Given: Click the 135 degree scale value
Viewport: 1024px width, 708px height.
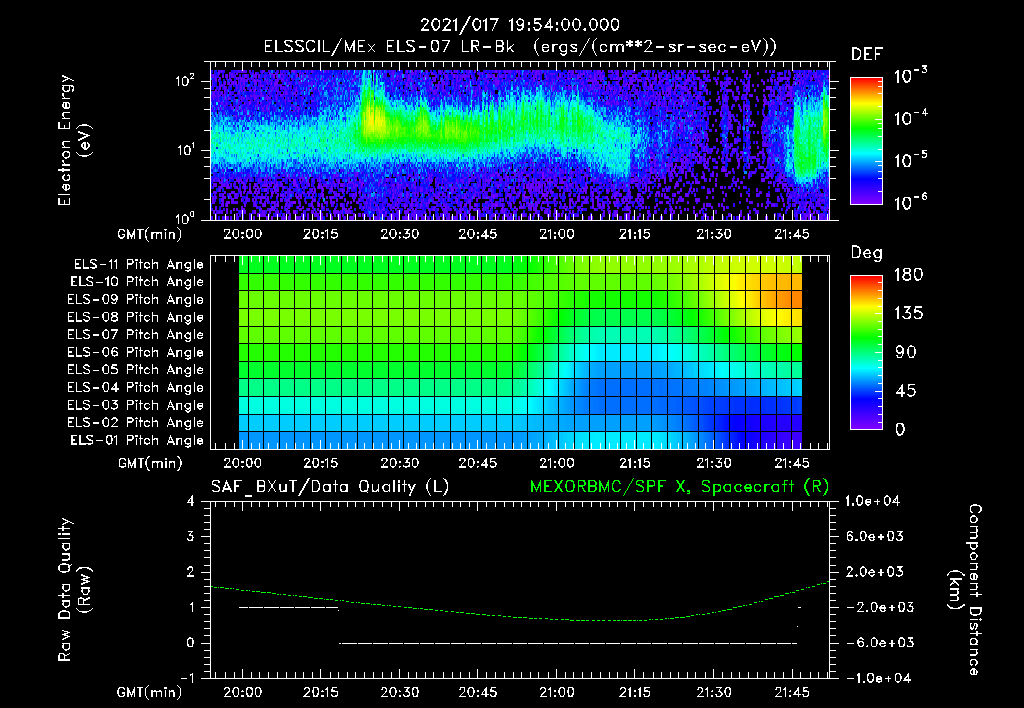Looking at the screenshot, I should pyautogui.click(x=908, y=314).
